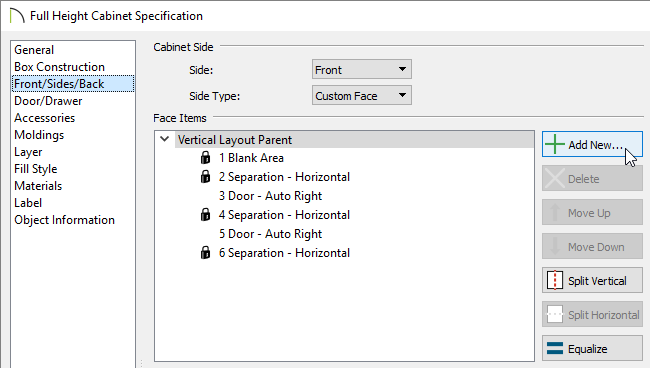The height and width of the screenshot is (368, 650).
Task: Select the Vertical Layout Parent row
Action: [355, 140]
